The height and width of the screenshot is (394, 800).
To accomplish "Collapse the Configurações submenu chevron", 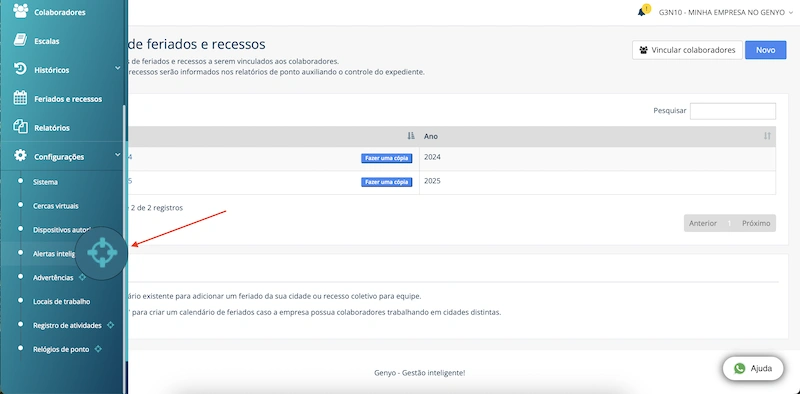I will 117,155.
